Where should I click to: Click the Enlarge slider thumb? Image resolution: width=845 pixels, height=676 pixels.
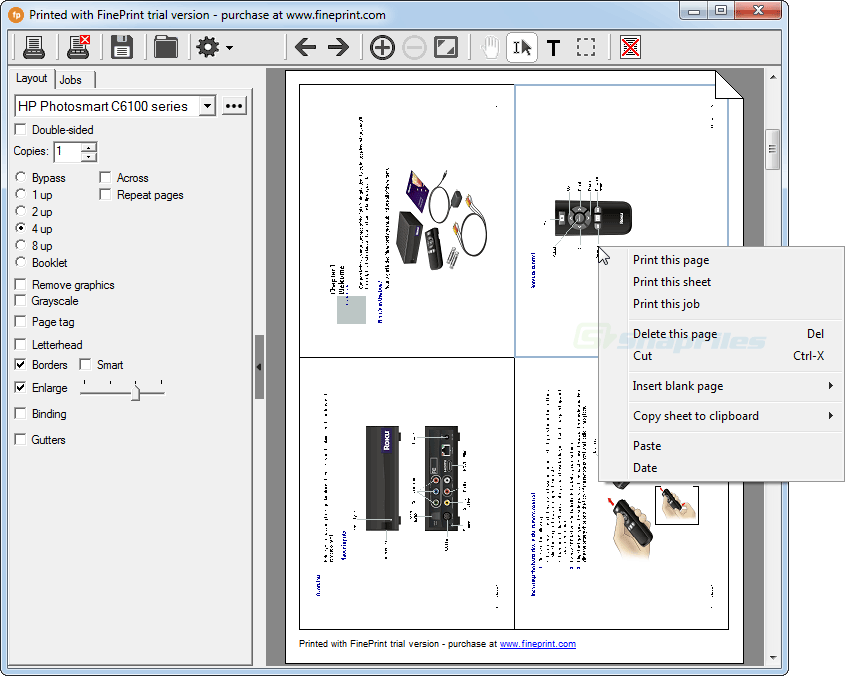[x=136, y=391]
